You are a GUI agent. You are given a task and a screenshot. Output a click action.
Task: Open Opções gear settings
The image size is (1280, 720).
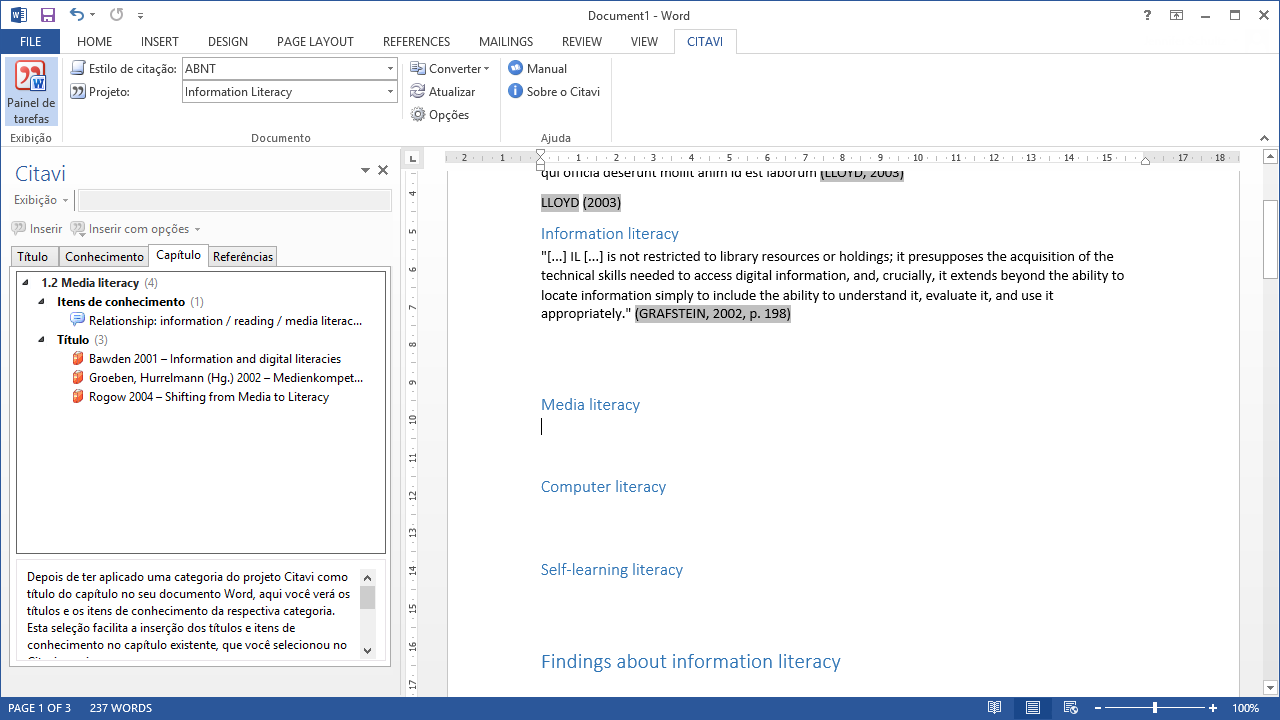click(440, 114)
